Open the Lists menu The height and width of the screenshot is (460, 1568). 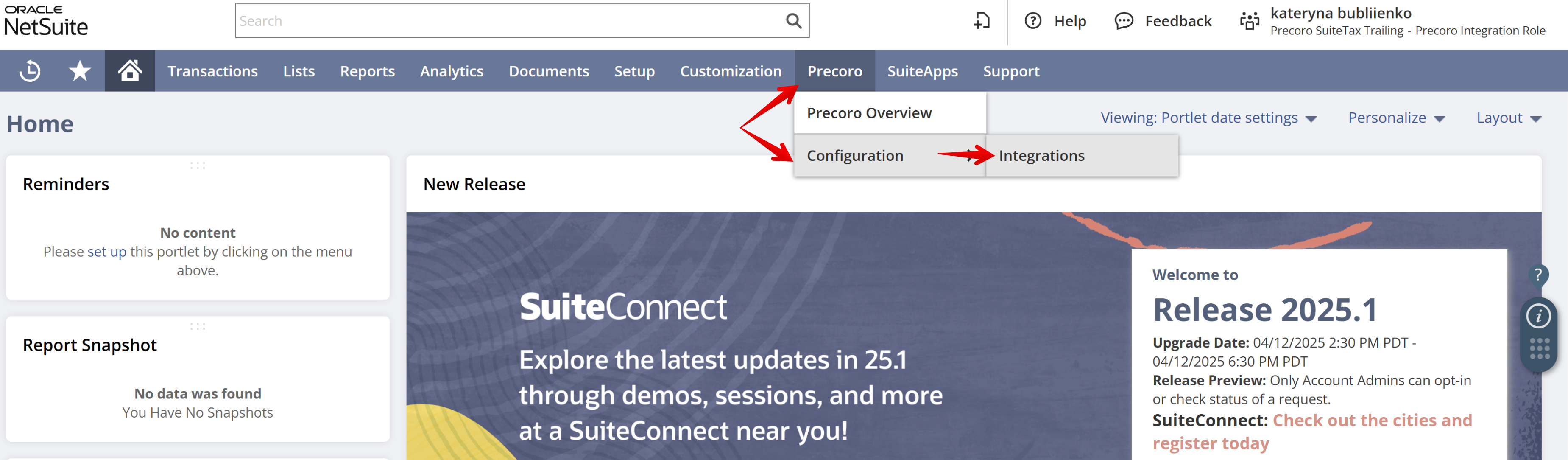coord(299,71)
